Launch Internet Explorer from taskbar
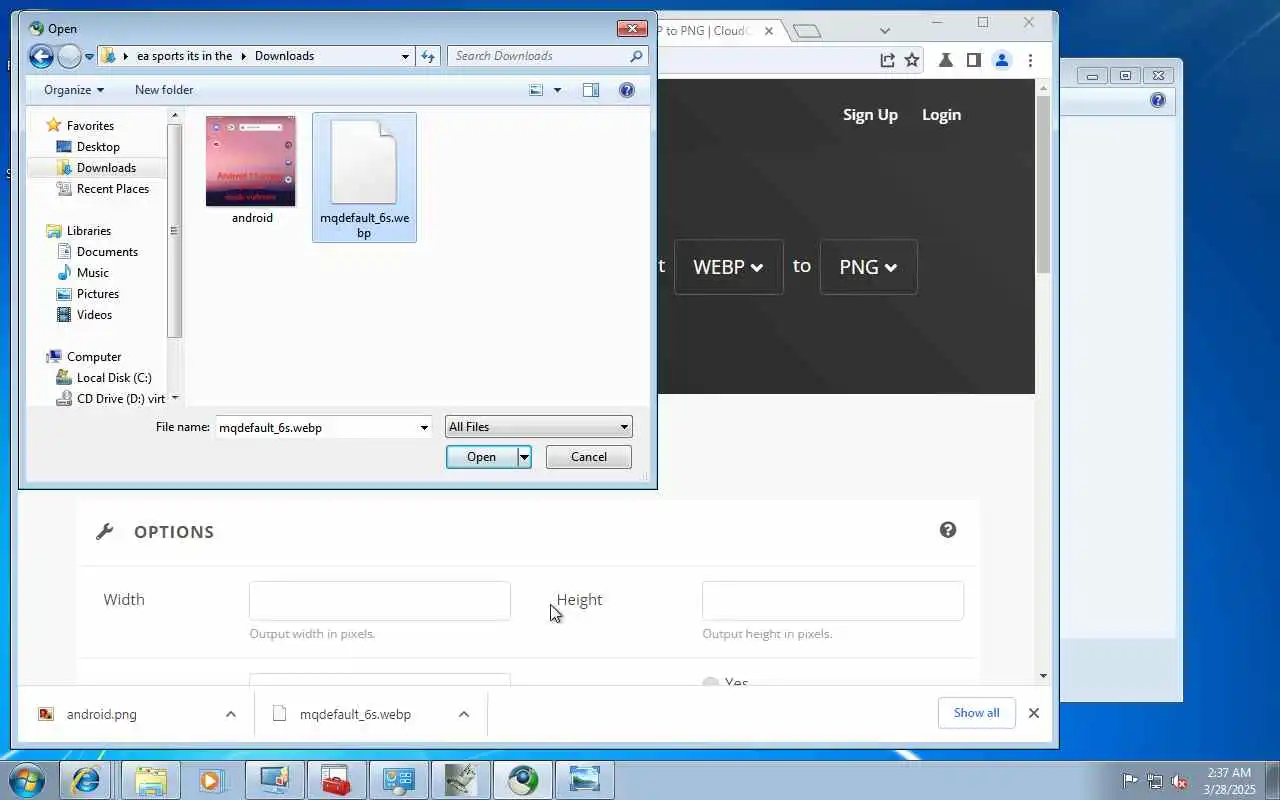 point(86,780)
